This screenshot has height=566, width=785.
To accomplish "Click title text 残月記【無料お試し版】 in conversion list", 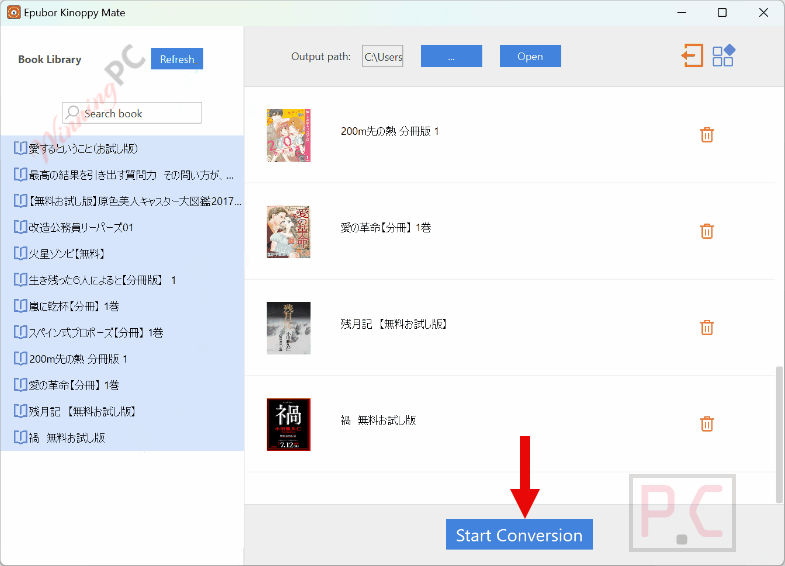I will 394,324.
